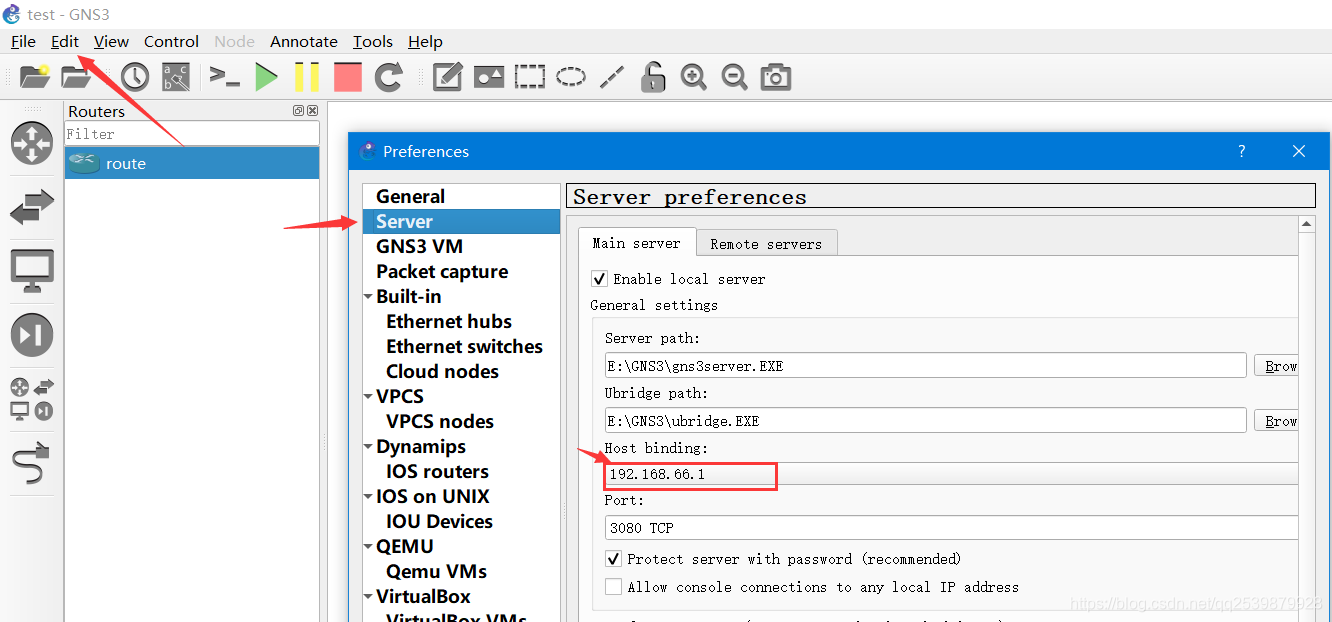Click the Zoom out magnifier icon

tap(735, 77)
